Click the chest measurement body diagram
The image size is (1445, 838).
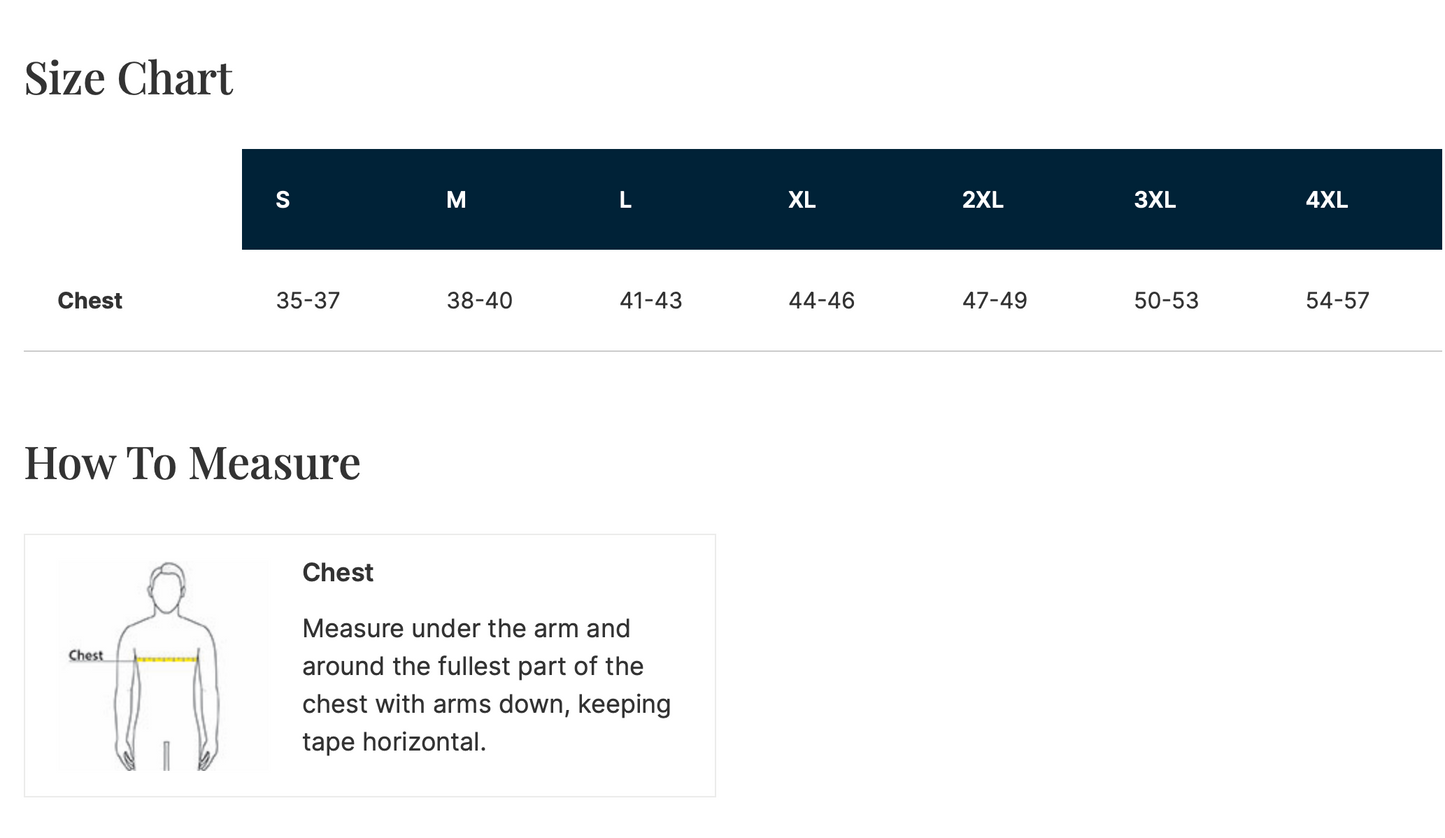pos(166,666)
